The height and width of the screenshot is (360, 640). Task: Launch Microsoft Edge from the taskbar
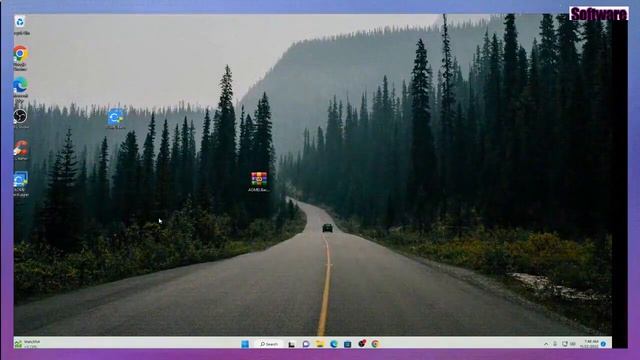(333, 344)
